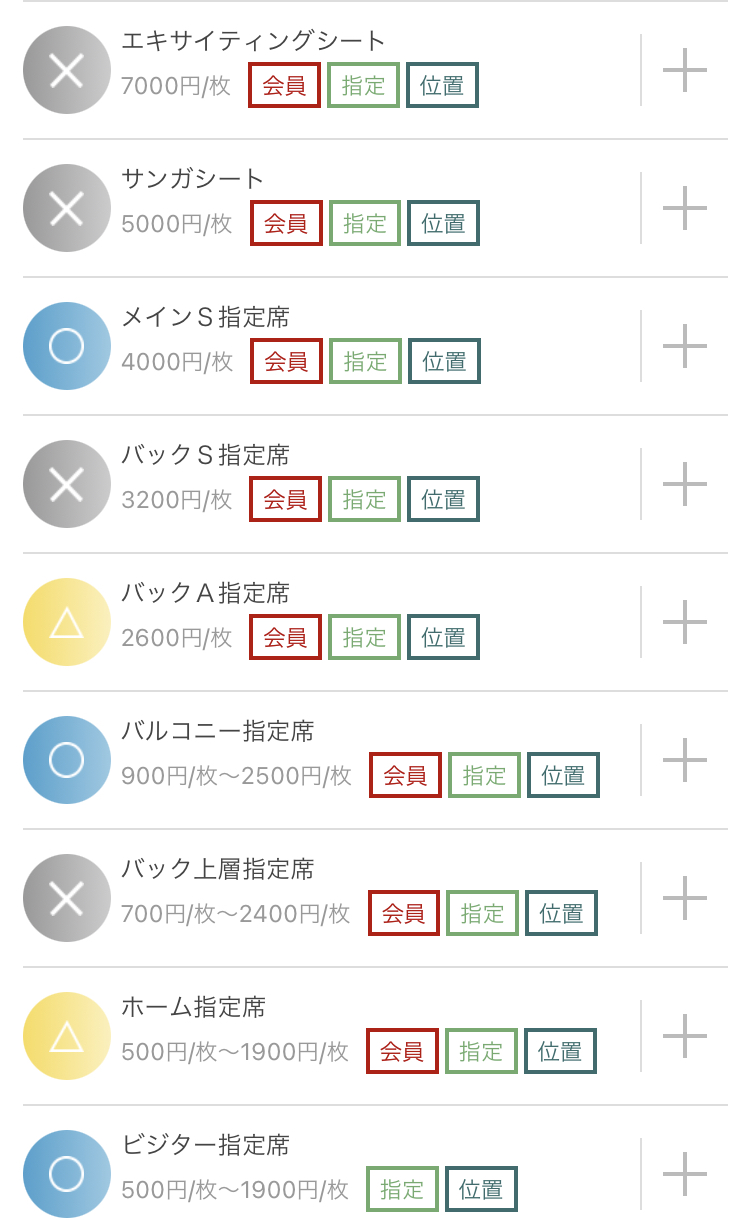Image resolution: width=750 pixels, height=1220 pixels.
Task: Click the plus next to バック上層指定席
Action: click(685, 898)
